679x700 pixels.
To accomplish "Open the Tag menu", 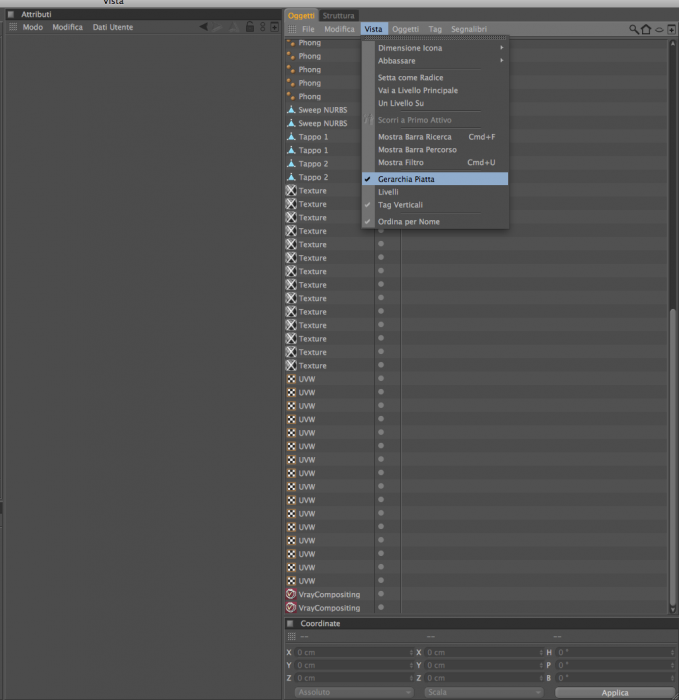I will [x=435, y=29].
